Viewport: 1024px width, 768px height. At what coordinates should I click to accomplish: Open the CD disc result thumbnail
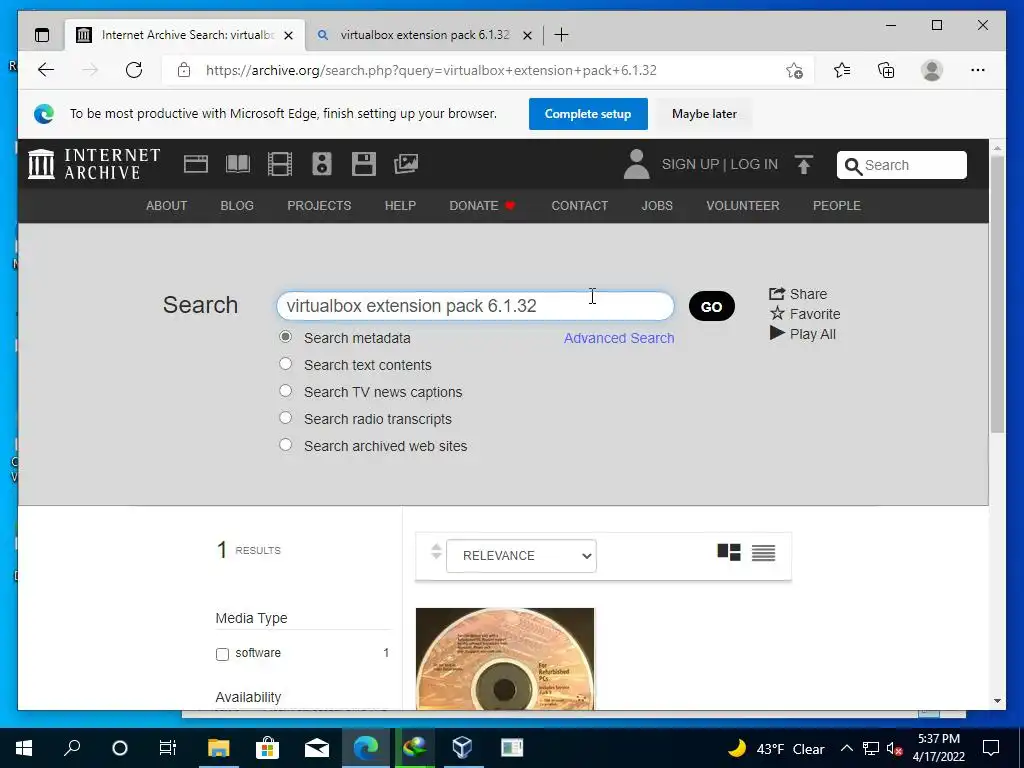pyautogui.click(x=505, y=658)
